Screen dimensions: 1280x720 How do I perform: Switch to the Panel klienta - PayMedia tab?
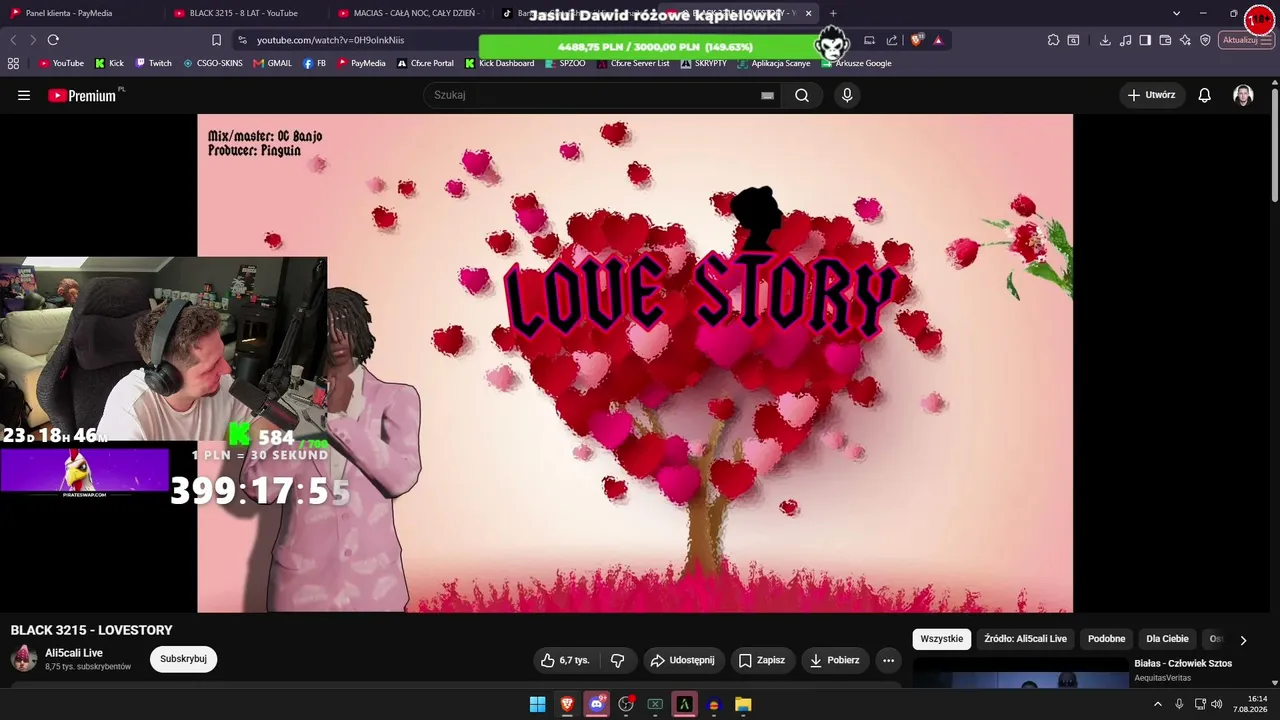coord(80,13)
